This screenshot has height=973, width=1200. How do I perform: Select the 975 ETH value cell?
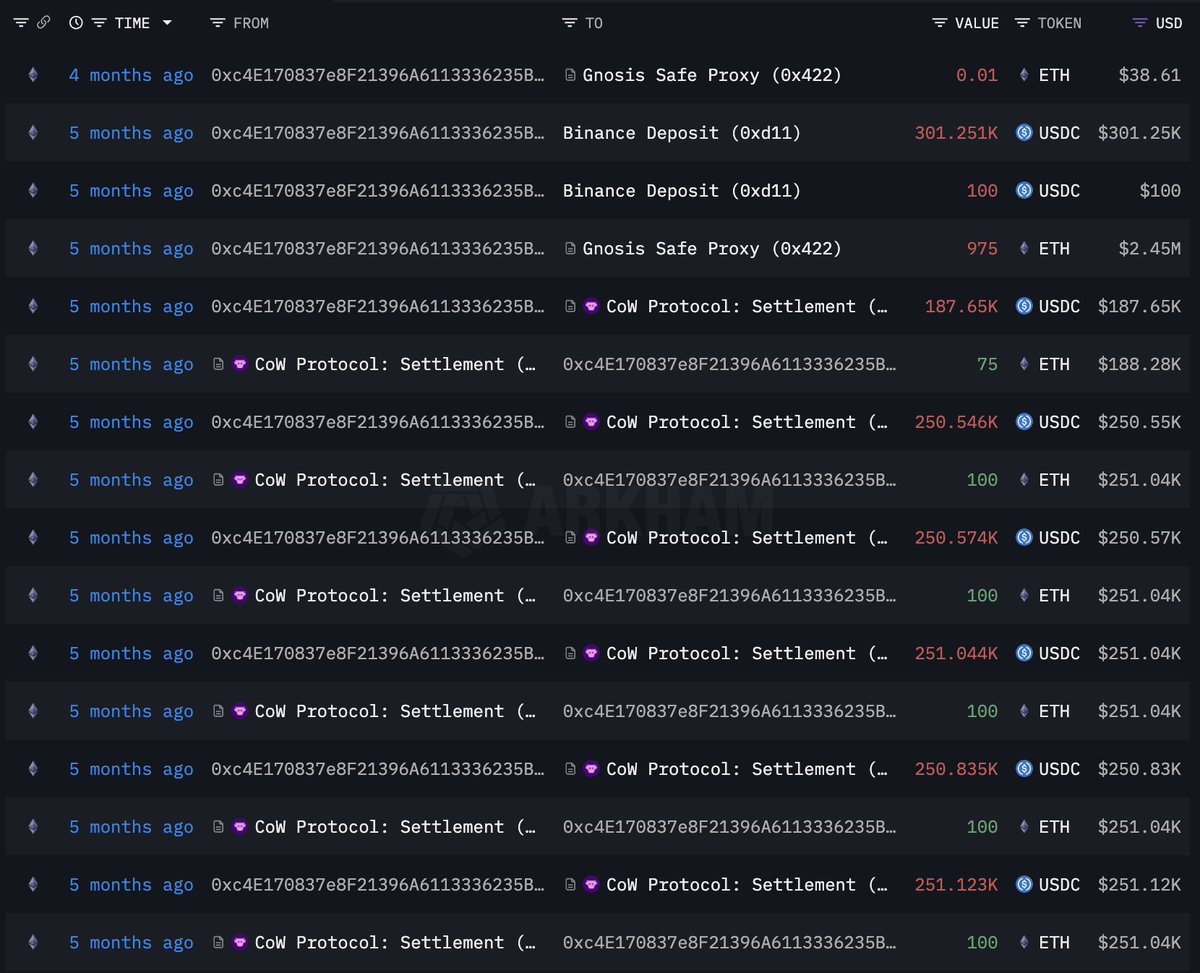click(982, 249)
